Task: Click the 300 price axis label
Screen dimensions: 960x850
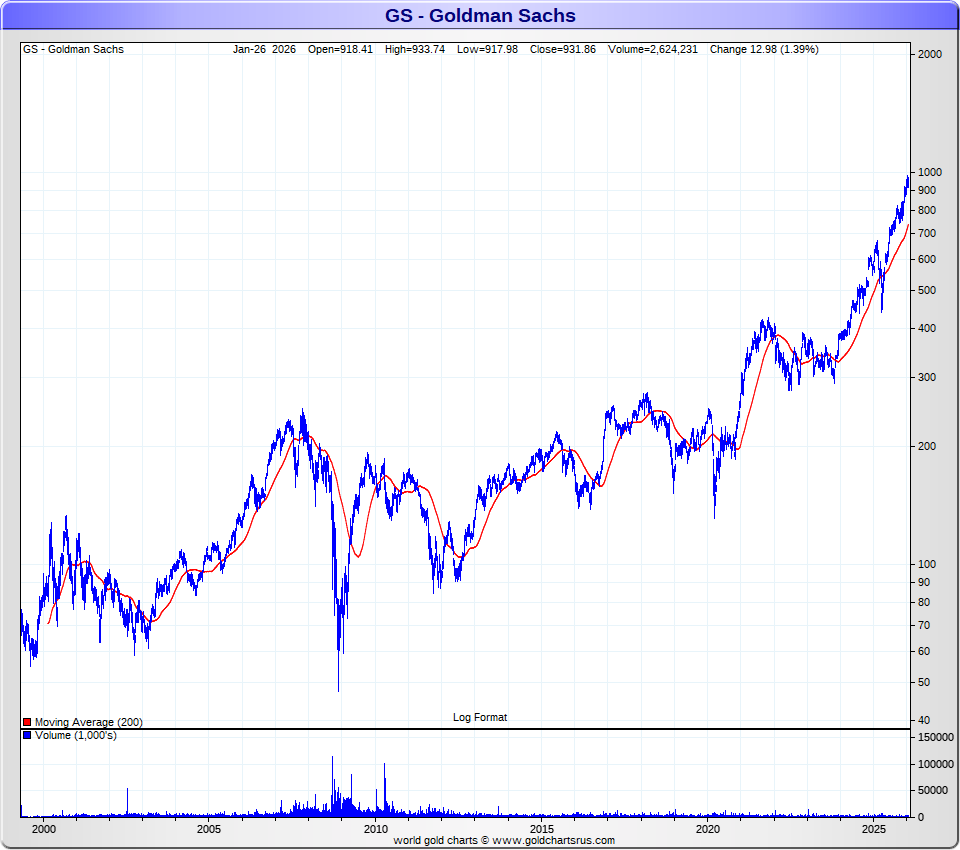Action: (927, 377)
